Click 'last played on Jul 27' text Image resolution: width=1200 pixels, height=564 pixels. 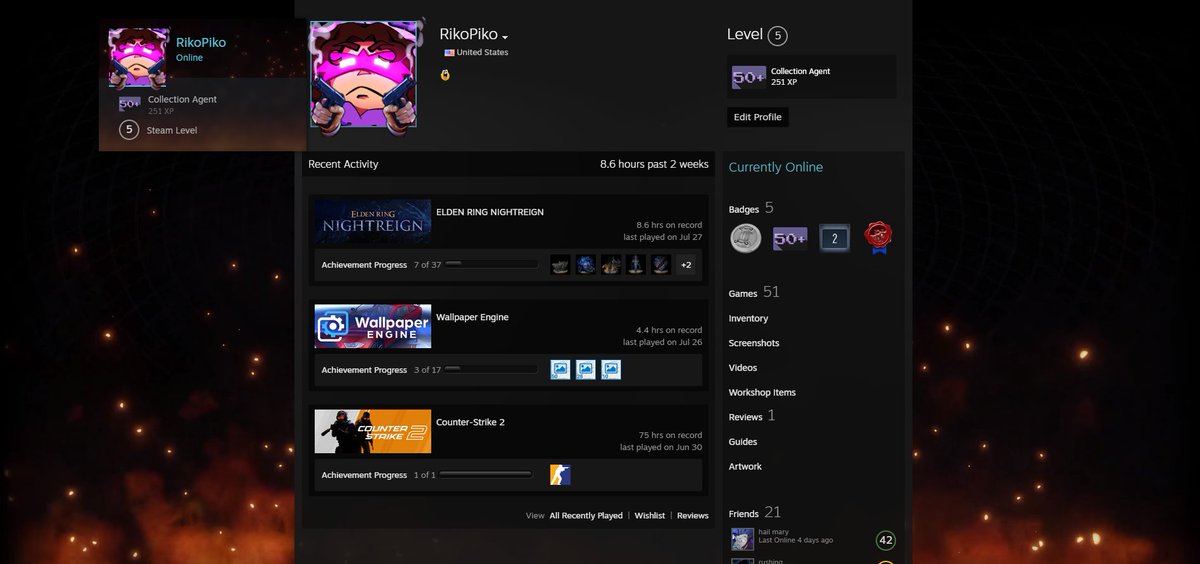(662, 237)
